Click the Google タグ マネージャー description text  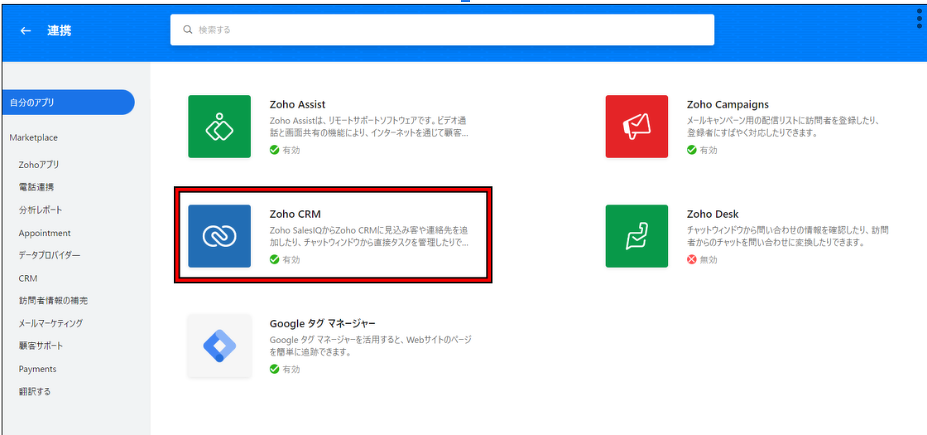coord(370,346)
